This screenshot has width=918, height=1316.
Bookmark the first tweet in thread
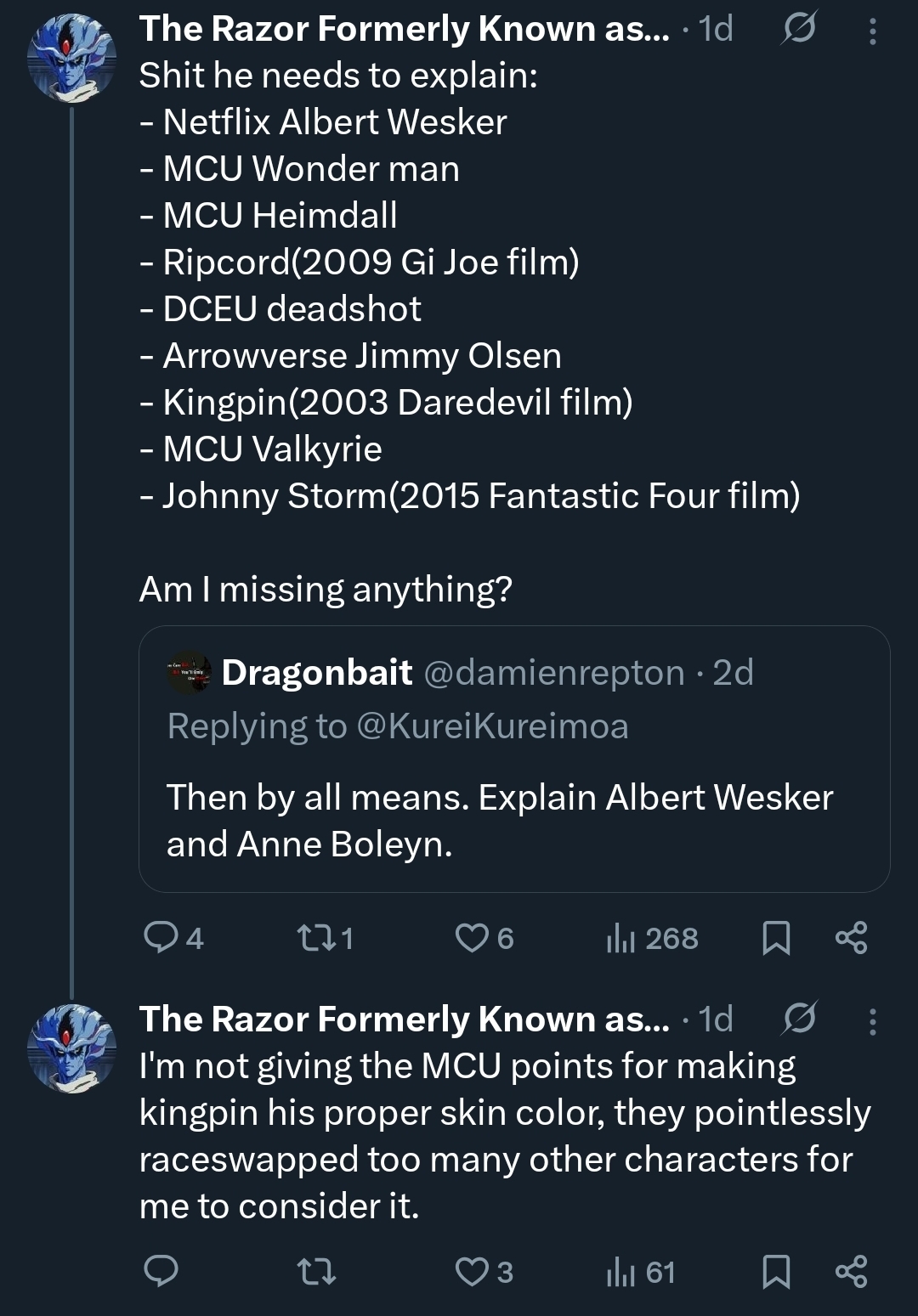coord(776,938)
